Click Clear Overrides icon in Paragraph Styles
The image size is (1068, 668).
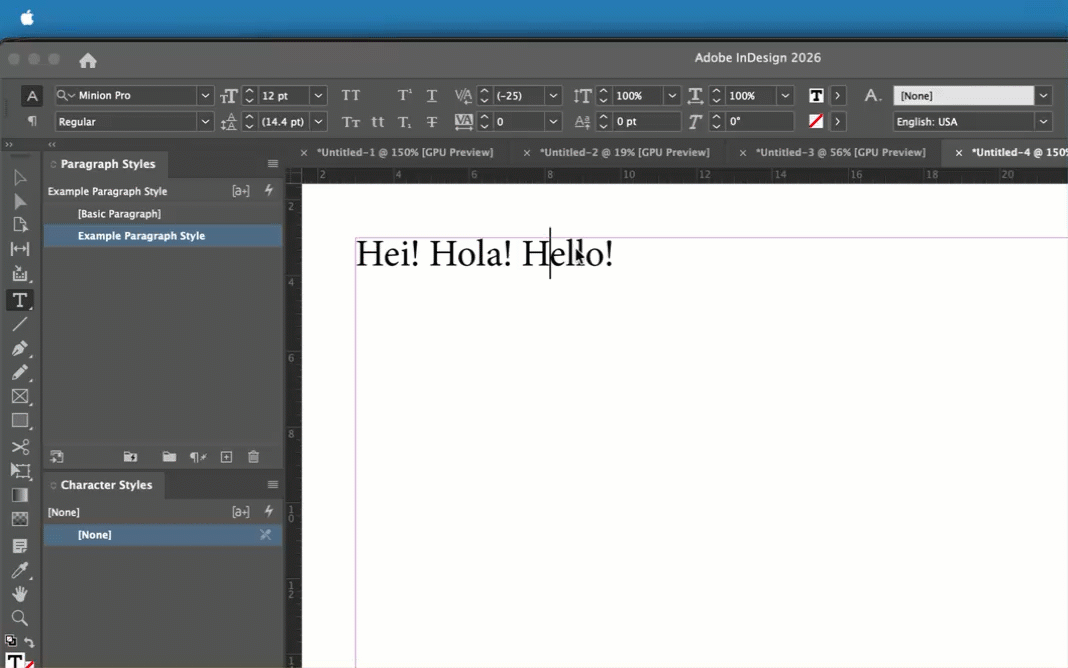click(x=198, y=457)
